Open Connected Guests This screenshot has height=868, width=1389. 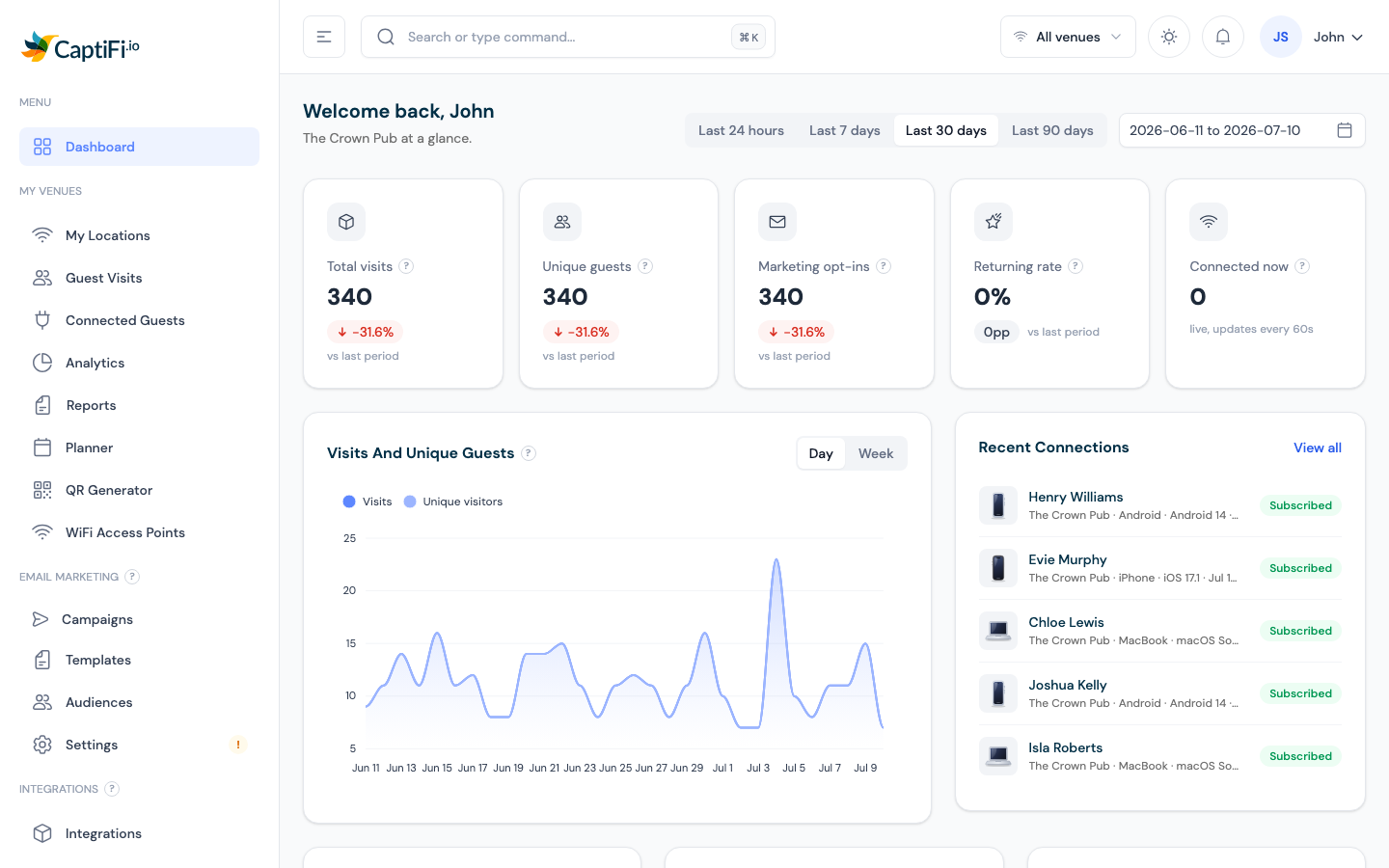click(139, 320)
